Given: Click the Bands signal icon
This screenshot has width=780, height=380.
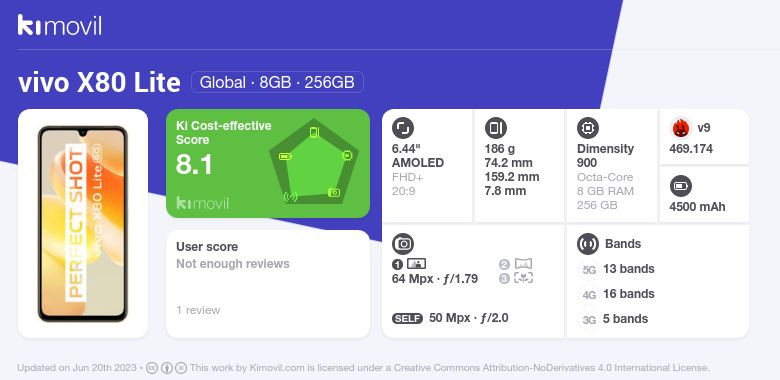Looking at the screenshot, I should click(588, 244).
